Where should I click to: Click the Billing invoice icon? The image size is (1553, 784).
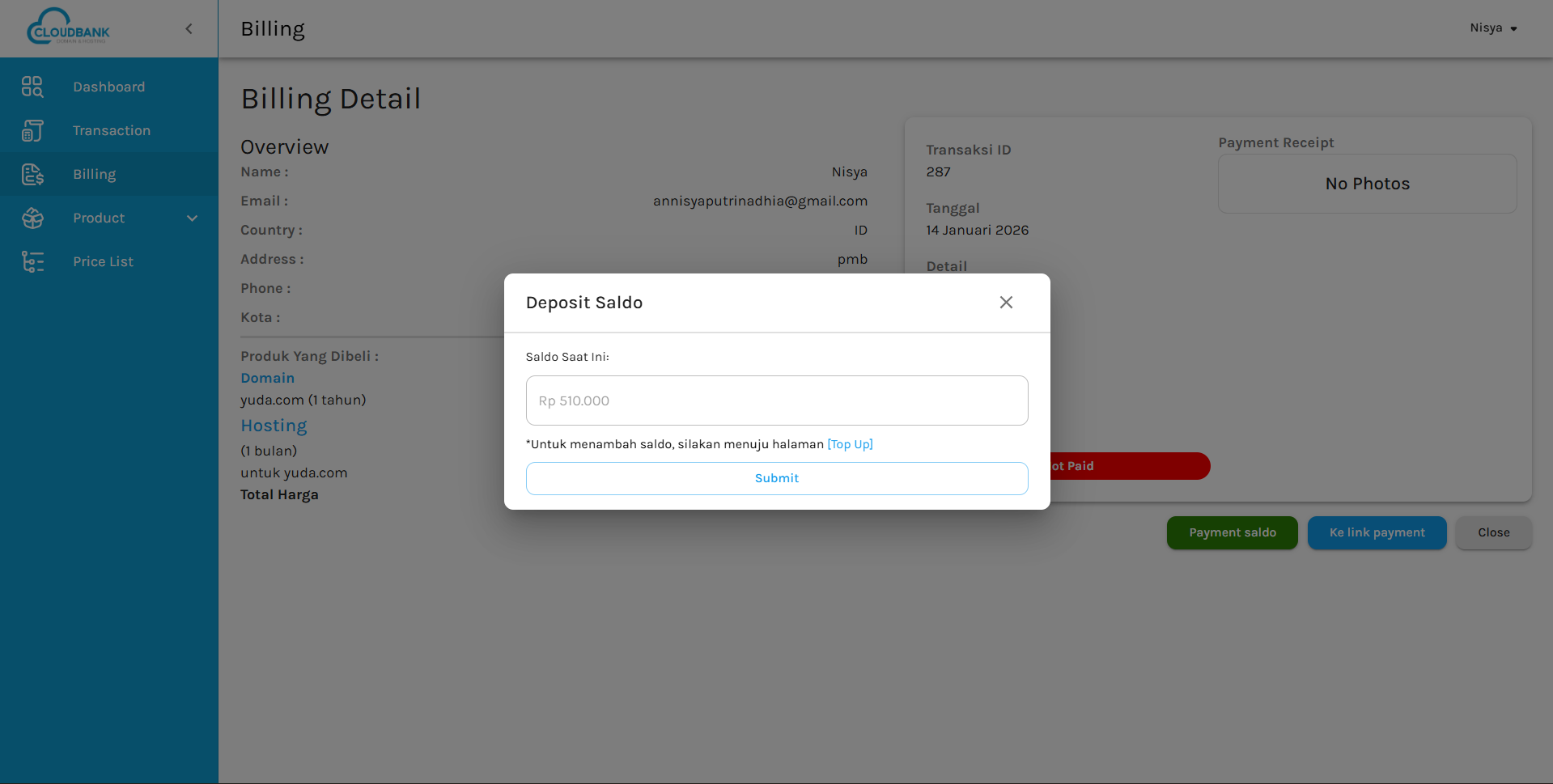[x=32, y=174]
